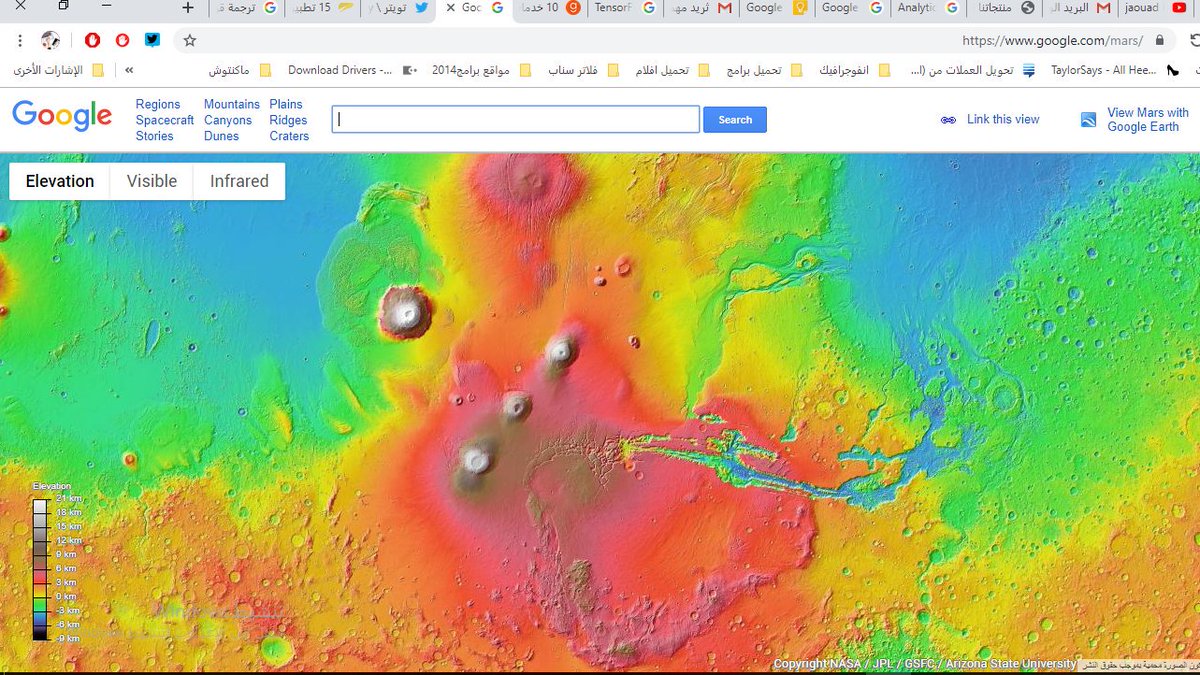The image size is (1200, 675).
Task: Open the Dunes link
Action: [221, 136]
